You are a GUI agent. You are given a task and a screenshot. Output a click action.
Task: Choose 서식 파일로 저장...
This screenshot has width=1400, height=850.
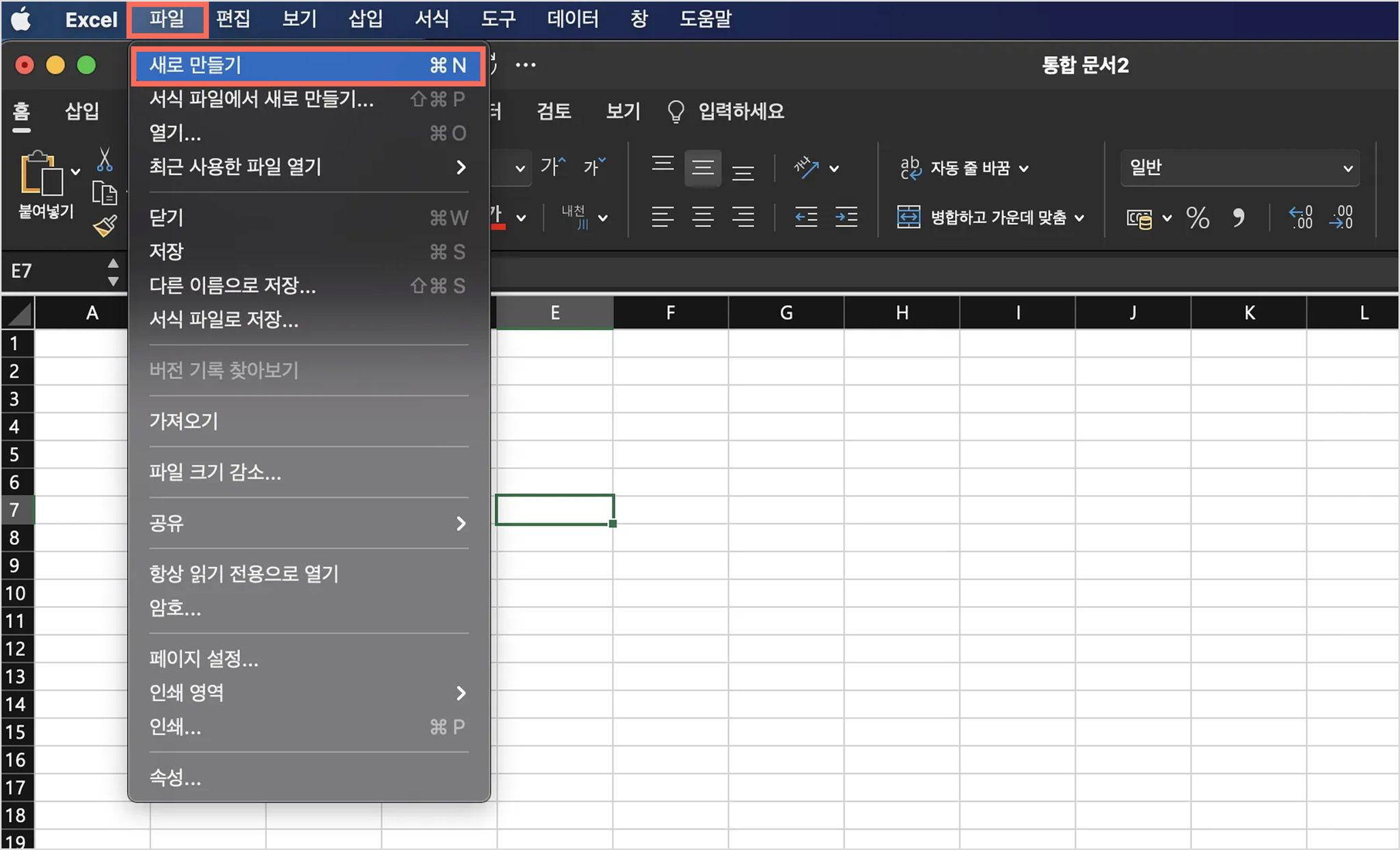[x=308, y=319]
